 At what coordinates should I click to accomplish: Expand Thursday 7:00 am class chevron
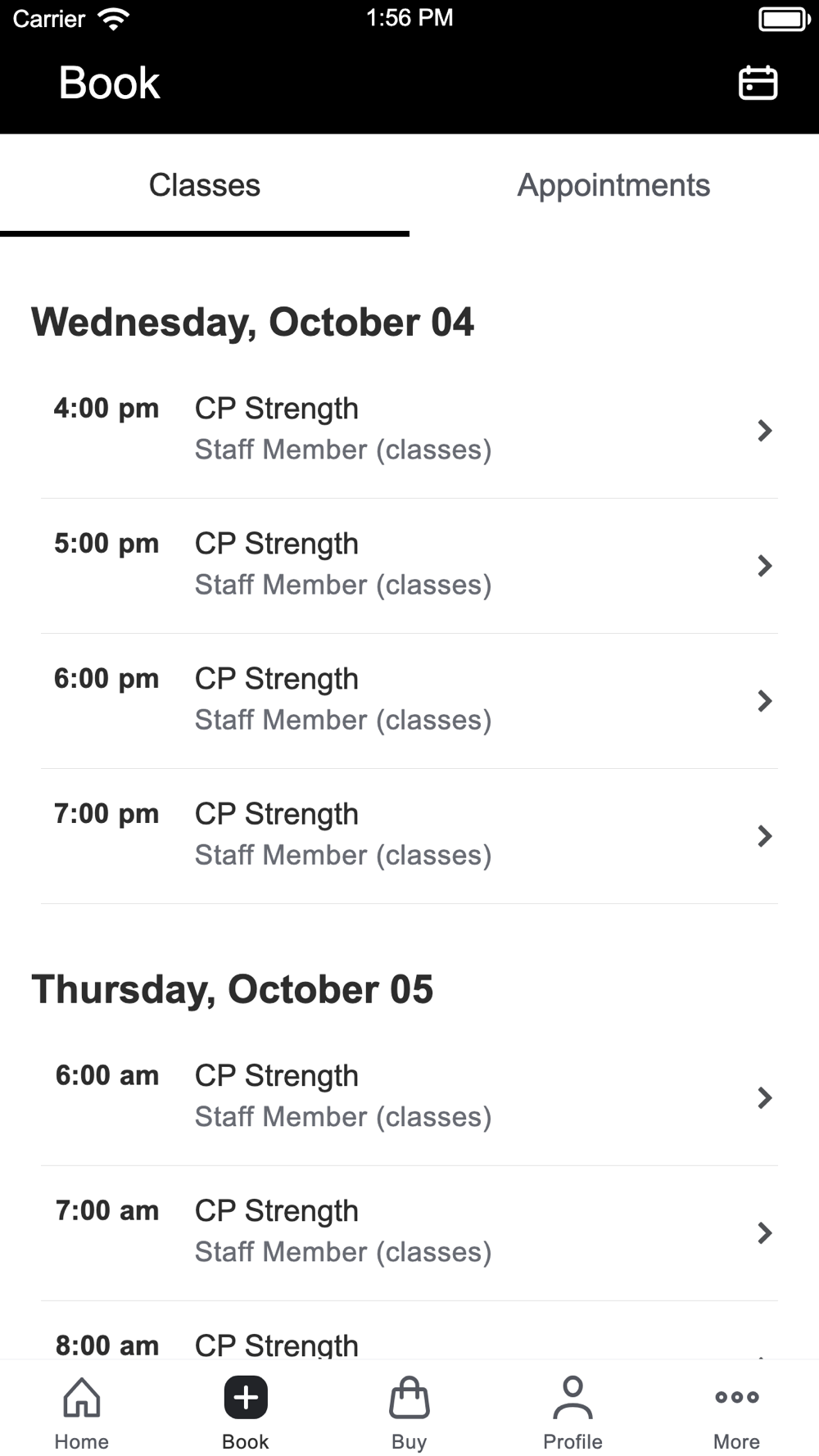[x=764, y=1233]
